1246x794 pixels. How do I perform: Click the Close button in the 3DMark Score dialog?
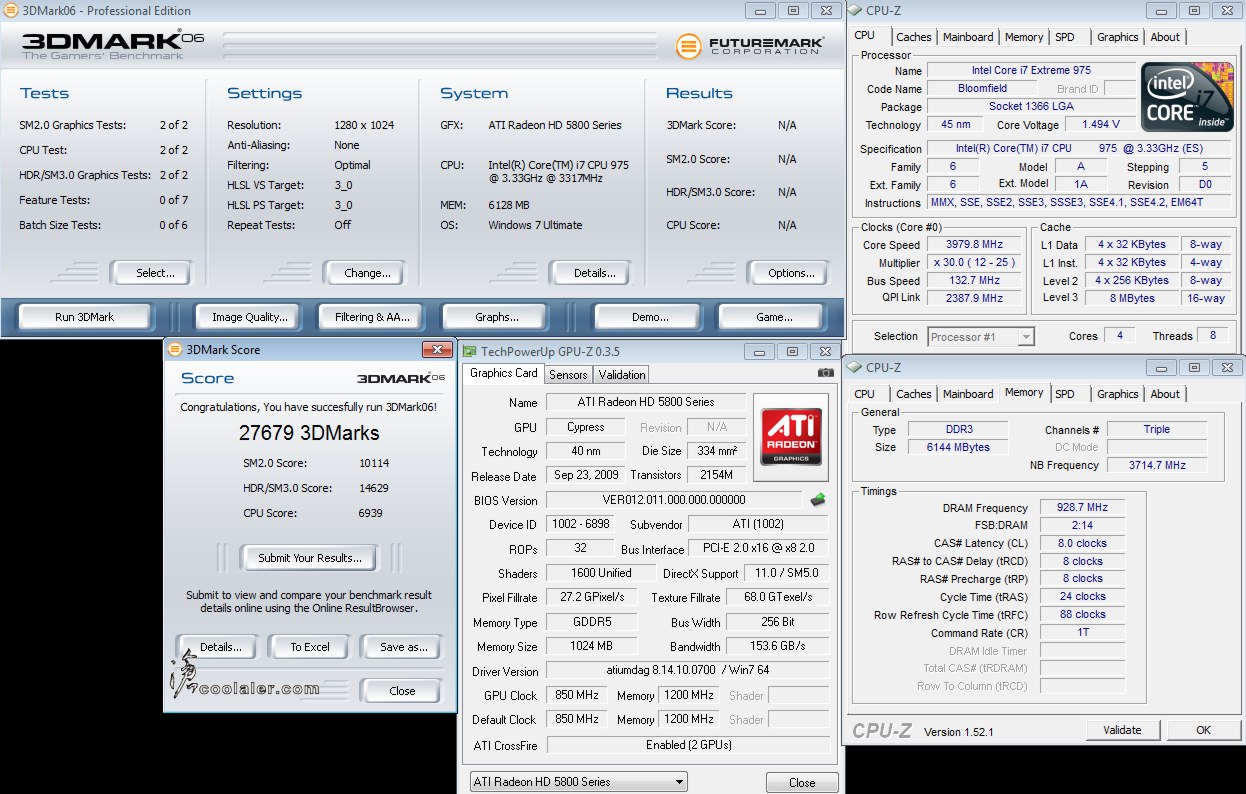pos(402,691)
